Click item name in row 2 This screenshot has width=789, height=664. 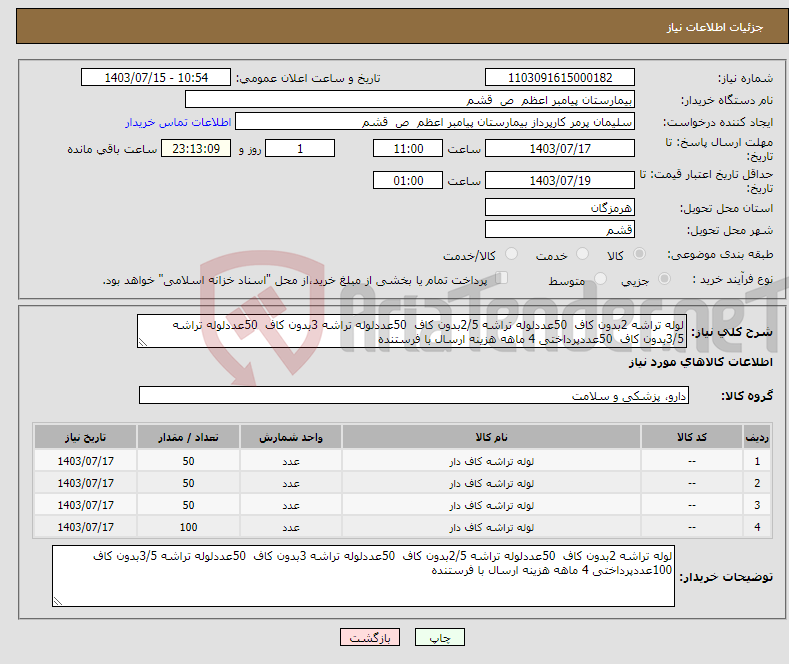click(x=491, y=483)
